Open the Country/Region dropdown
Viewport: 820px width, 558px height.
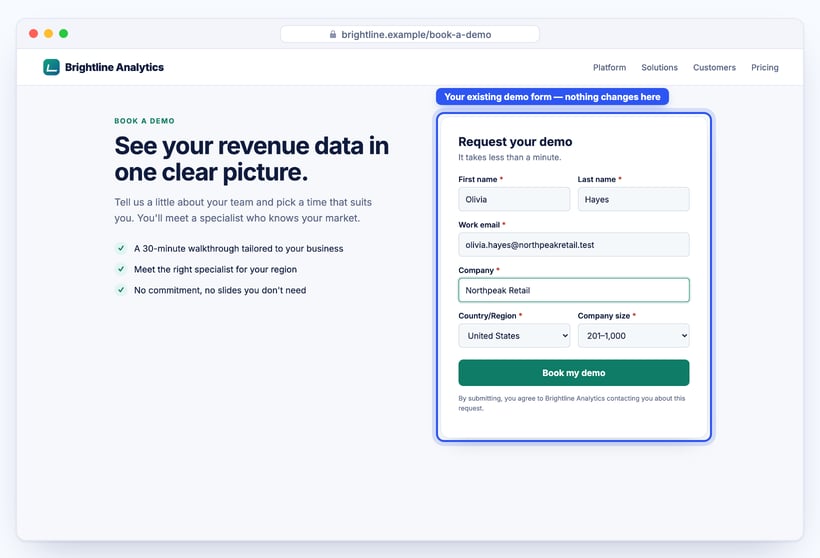click(514, 336)
